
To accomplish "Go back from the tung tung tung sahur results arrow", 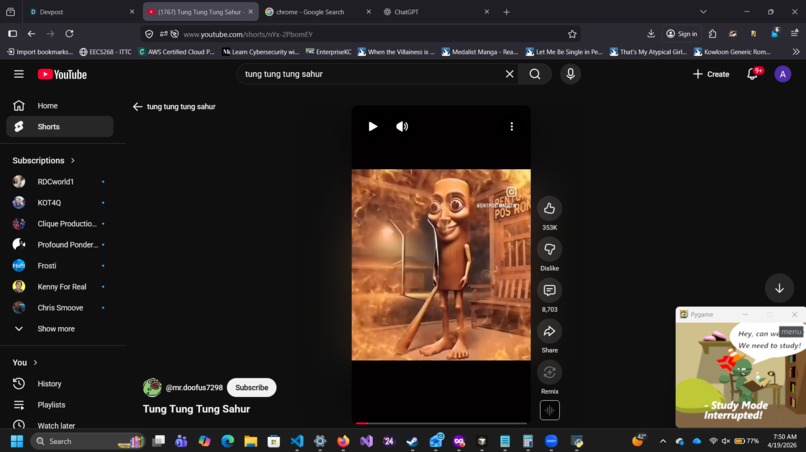I will (x=137, y=106).
